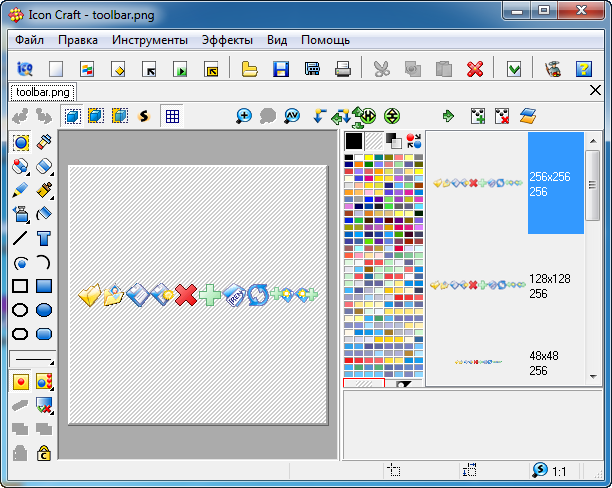
Task: Toggle the single red dot mode
Action: pos(20,381)
